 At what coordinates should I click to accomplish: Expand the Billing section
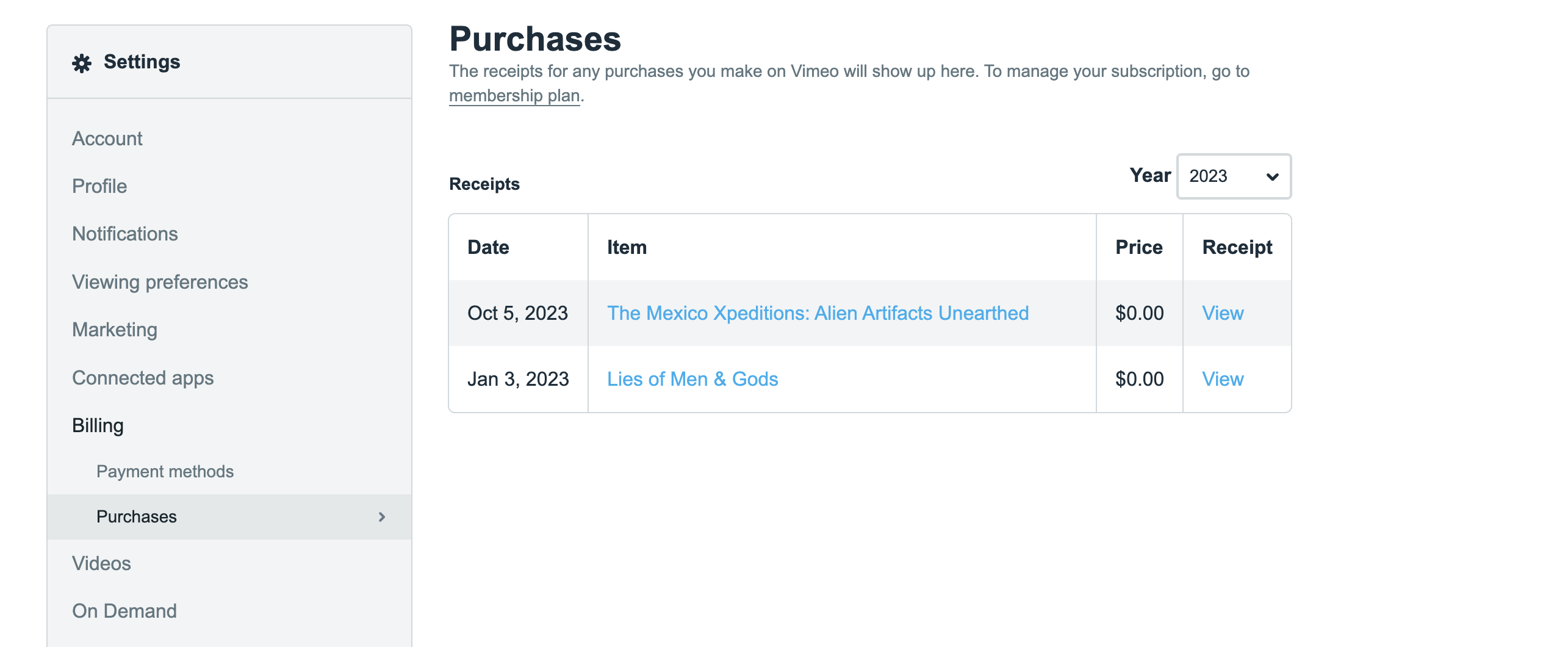98,425
